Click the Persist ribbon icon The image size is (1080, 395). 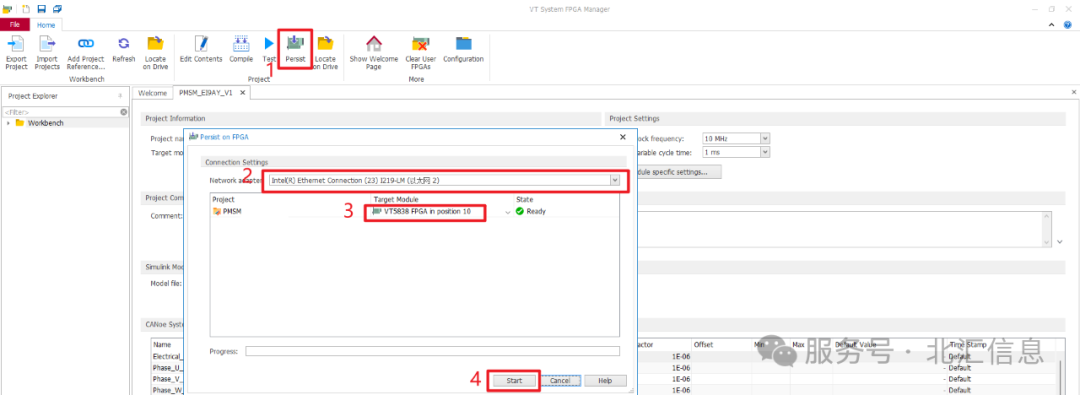295,50
